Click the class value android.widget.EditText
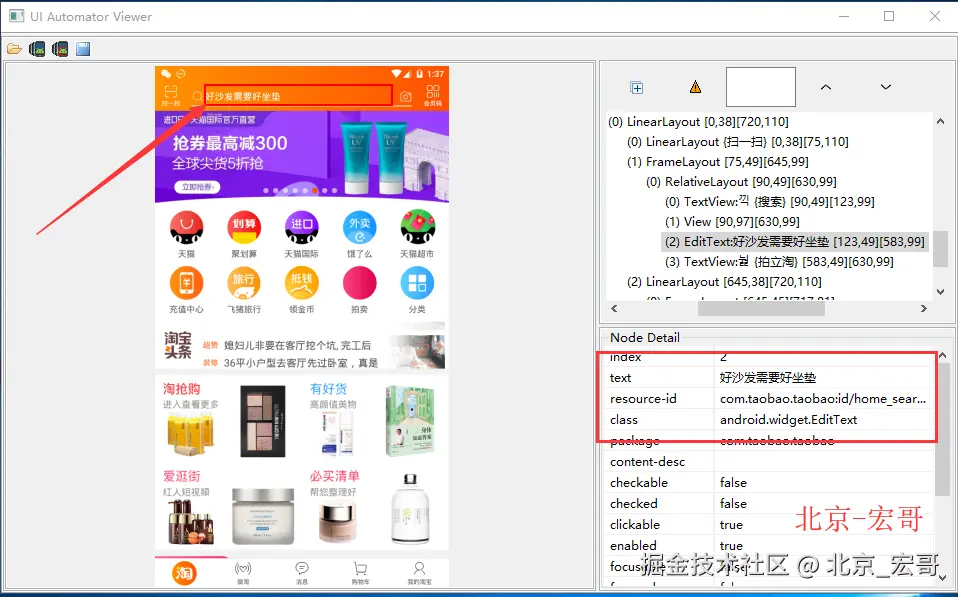The height and width of the screenshot is (597, 958). tap(788, 420)
